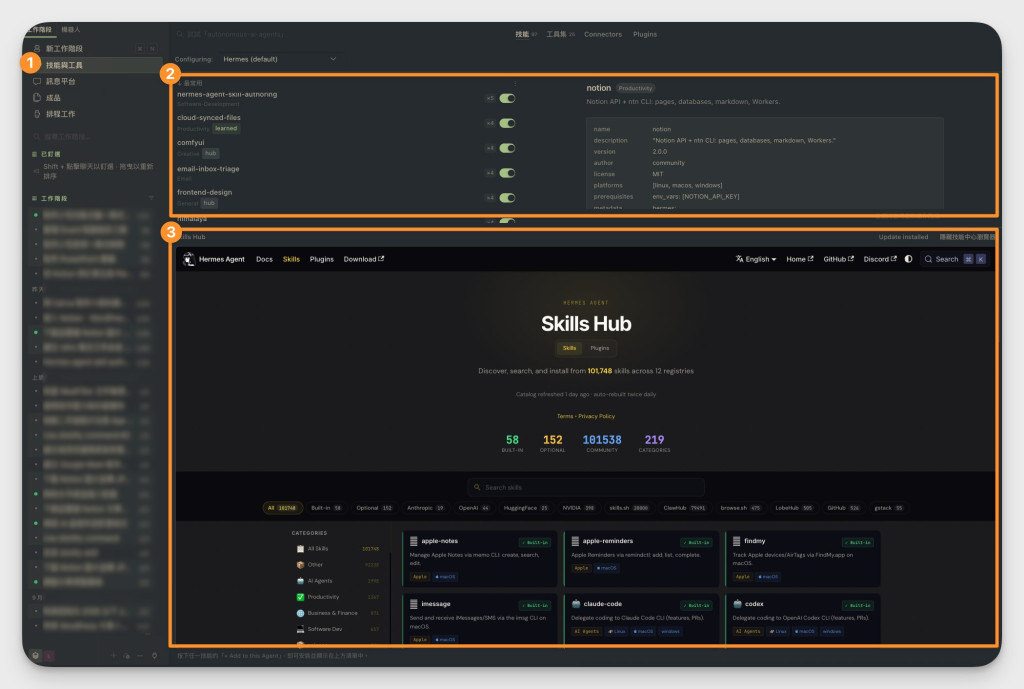Open the Docs link in navbar
Image resolution: width=1024 pixels, height=689 pixels.
click(264, 259)
